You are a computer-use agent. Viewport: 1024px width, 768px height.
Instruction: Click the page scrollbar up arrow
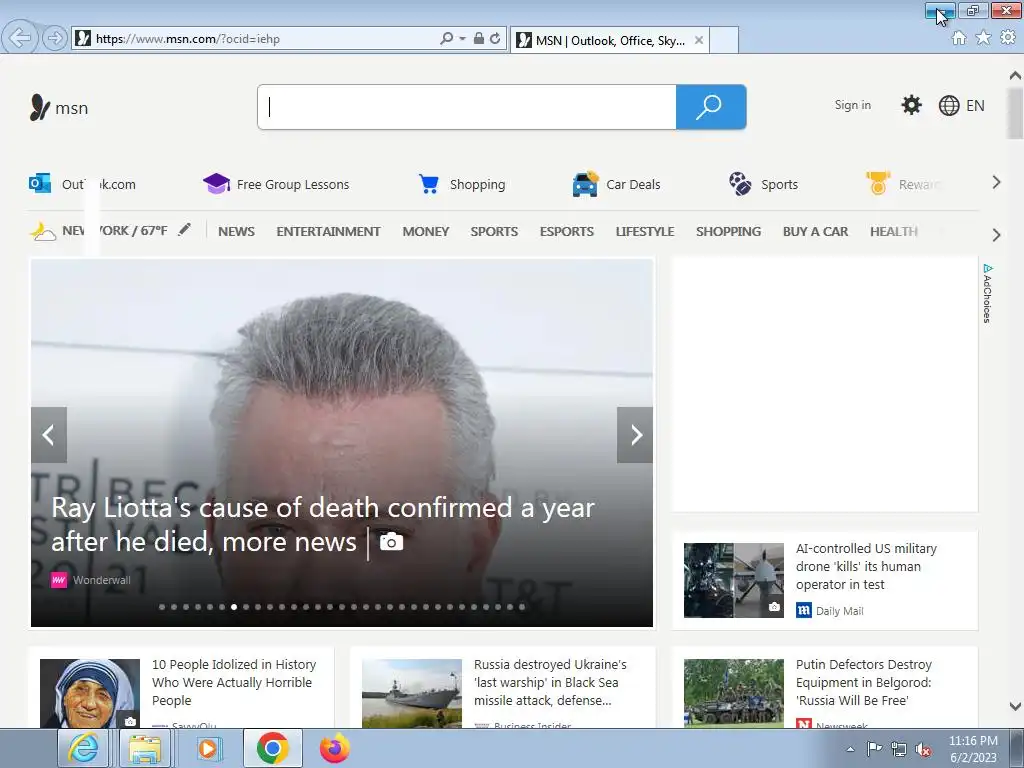(x=1015, y=75)
